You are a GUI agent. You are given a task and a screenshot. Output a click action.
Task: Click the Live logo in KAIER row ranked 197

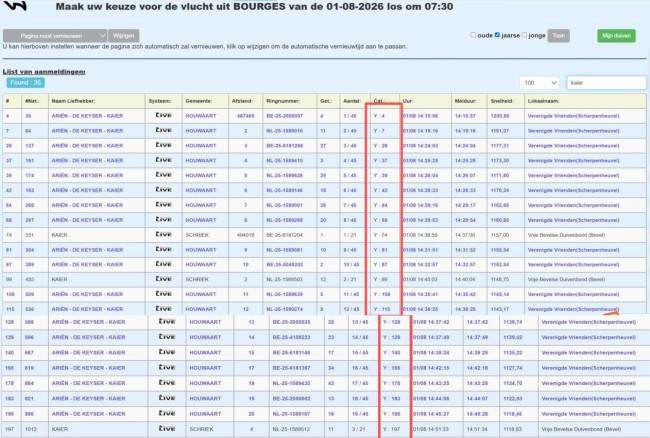coord(167,429)
